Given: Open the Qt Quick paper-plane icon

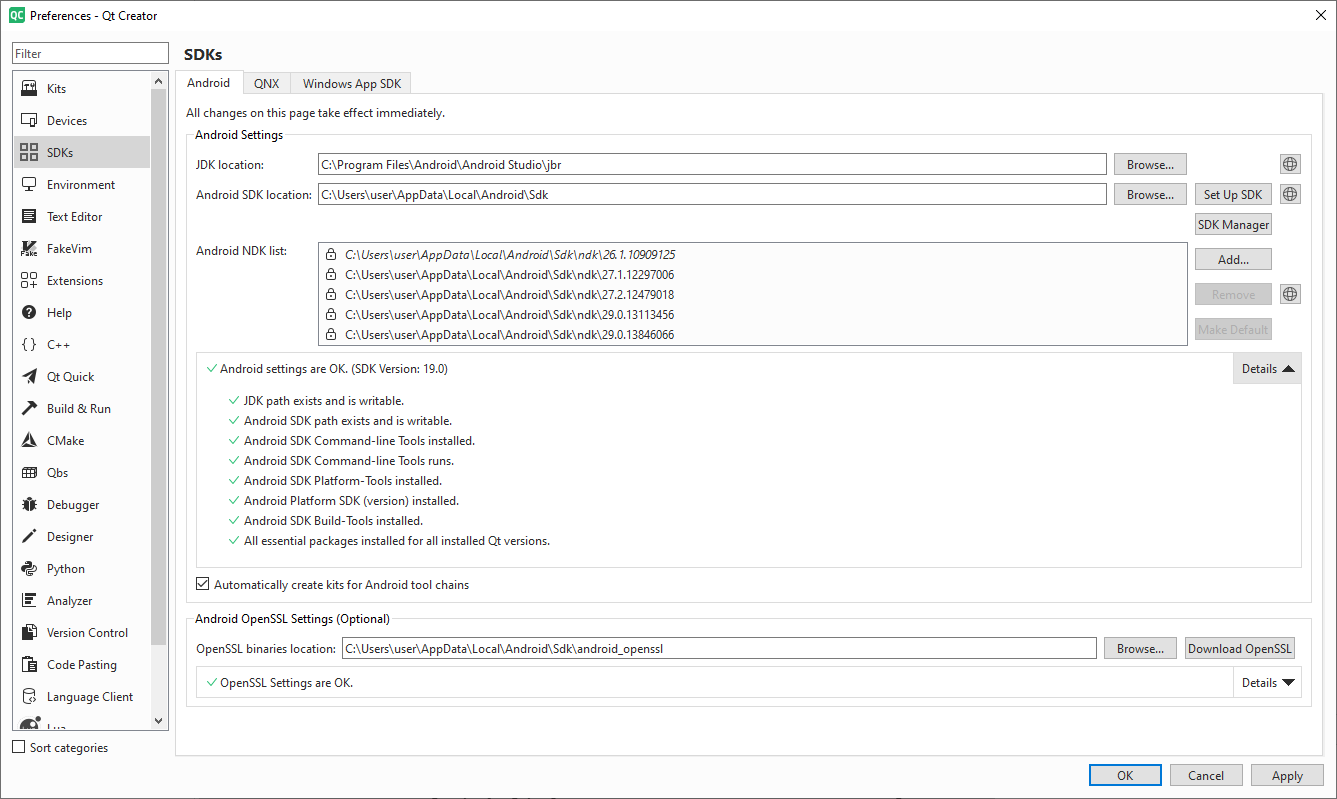Looking at the screenshot, I should [29, 377].
